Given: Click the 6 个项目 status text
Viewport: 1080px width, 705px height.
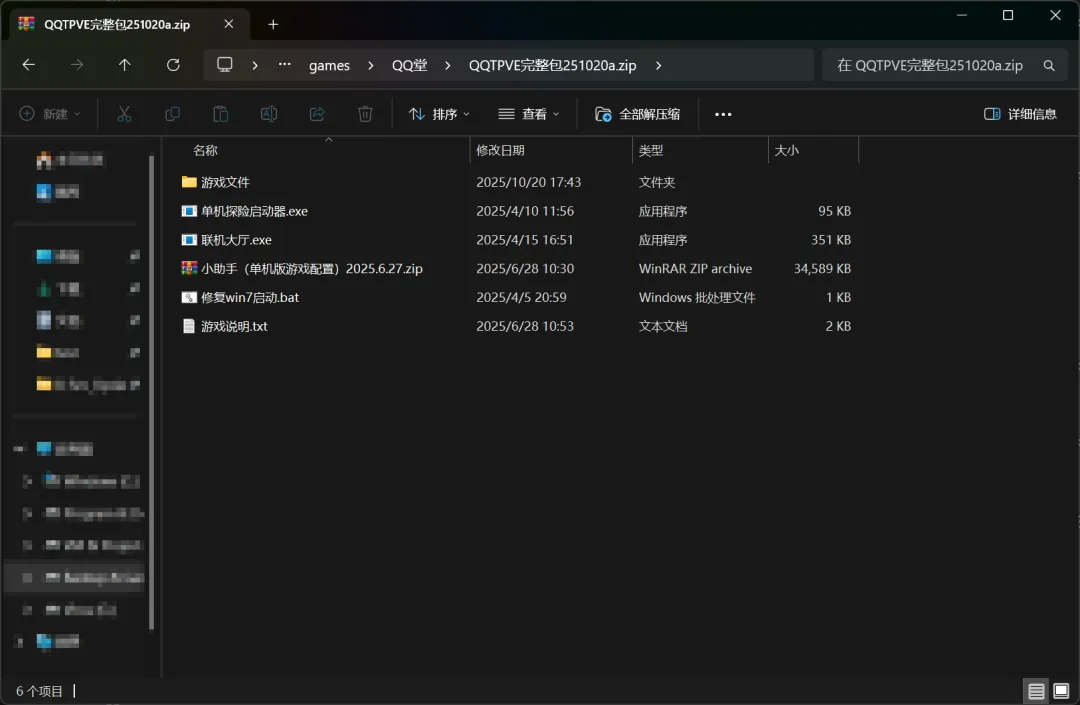Looking at the screenshot, I should coord(39,691).
